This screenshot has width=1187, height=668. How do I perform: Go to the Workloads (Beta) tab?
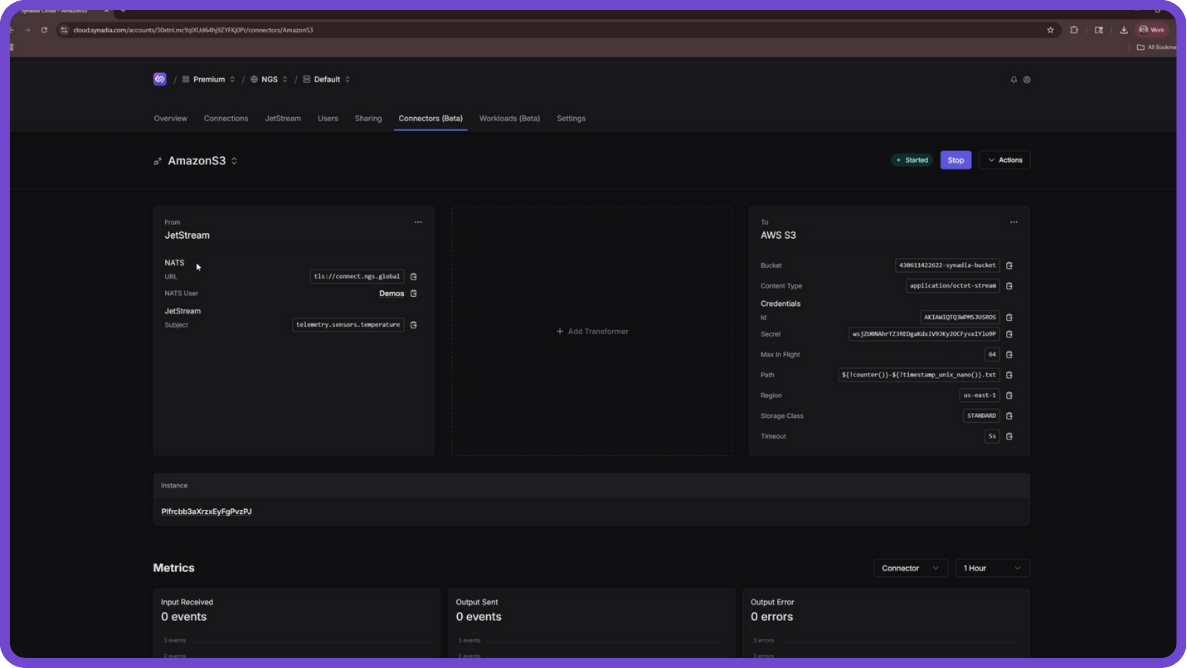[509, 118]
